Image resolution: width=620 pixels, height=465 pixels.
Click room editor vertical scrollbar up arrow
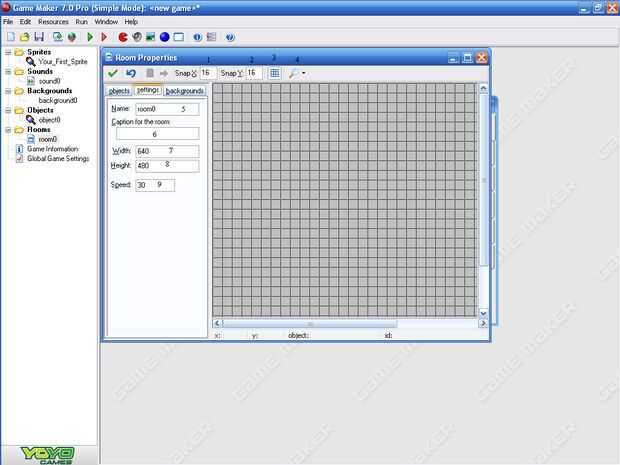(483, 88)
